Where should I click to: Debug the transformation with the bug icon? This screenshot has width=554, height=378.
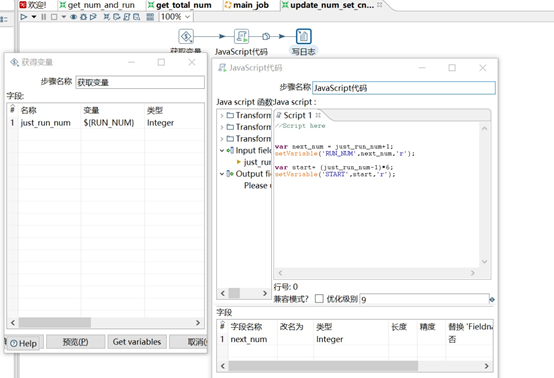coord(83,17)
